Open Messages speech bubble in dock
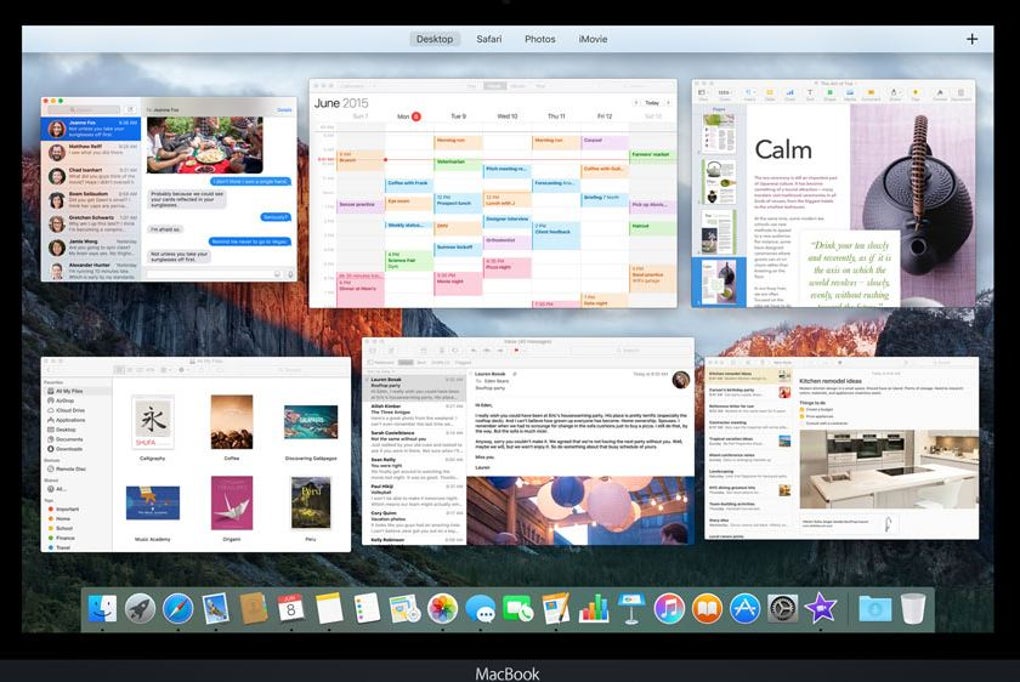The image size is (1020, 682). coord(480,609)
